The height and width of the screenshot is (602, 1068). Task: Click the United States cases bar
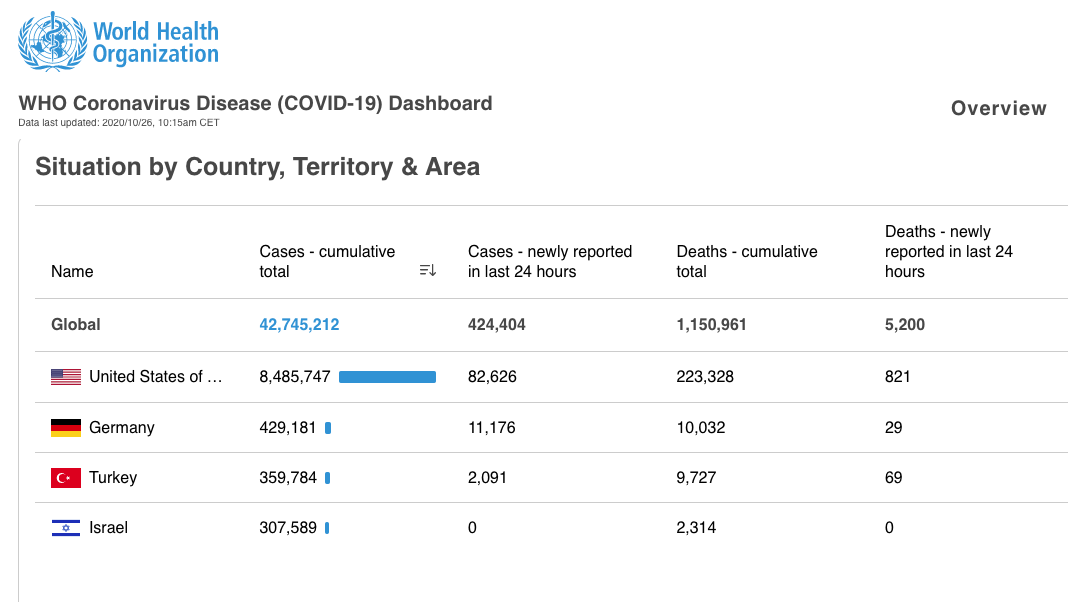tap(388, 377)
